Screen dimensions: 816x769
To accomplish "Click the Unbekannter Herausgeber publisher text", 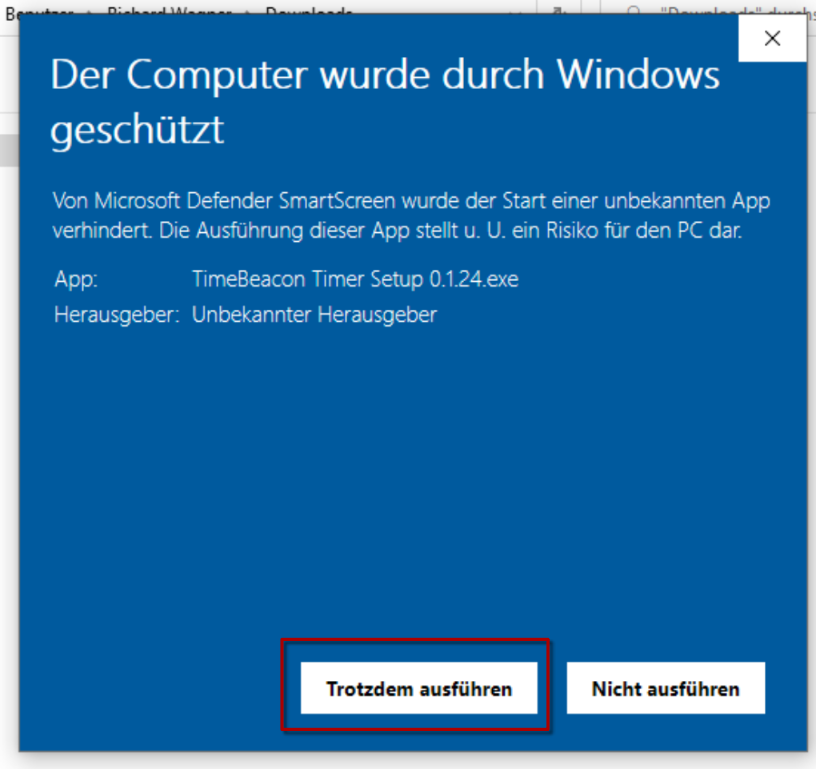I will pyautogui.click(x=314, y=315).
